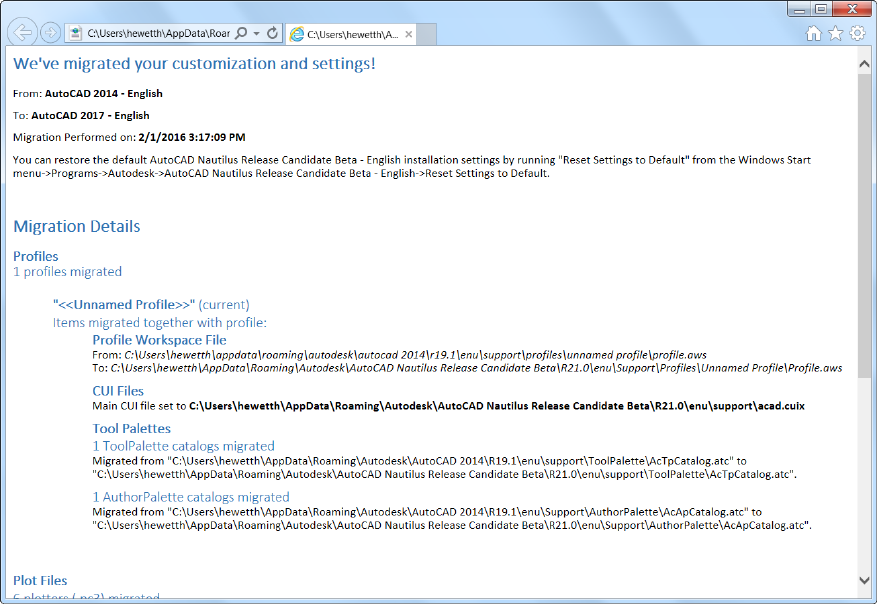Viewport: 877px width, 604px height.
Task: Click '1 profiles migrated' text
Action: [67, 272]
